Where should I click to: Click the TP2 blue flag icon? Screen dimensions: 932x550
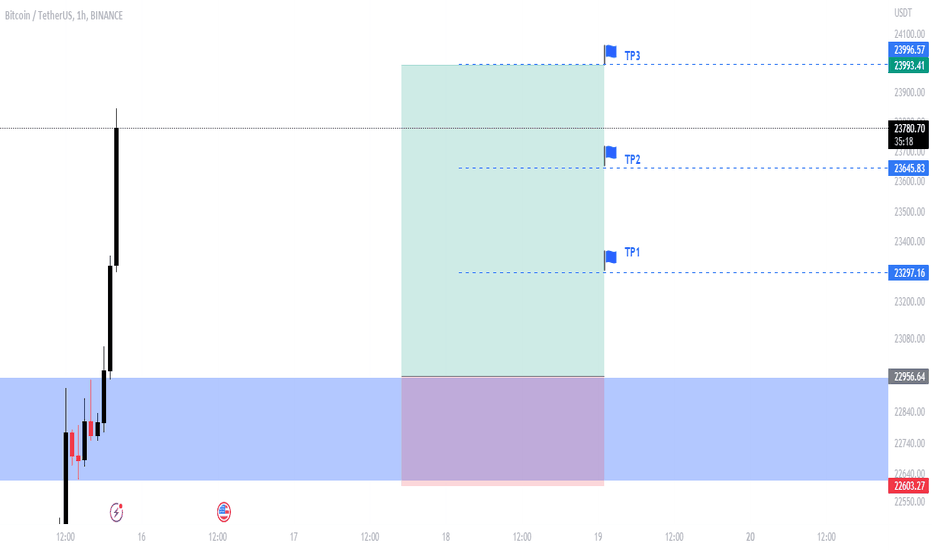(610, 153)
